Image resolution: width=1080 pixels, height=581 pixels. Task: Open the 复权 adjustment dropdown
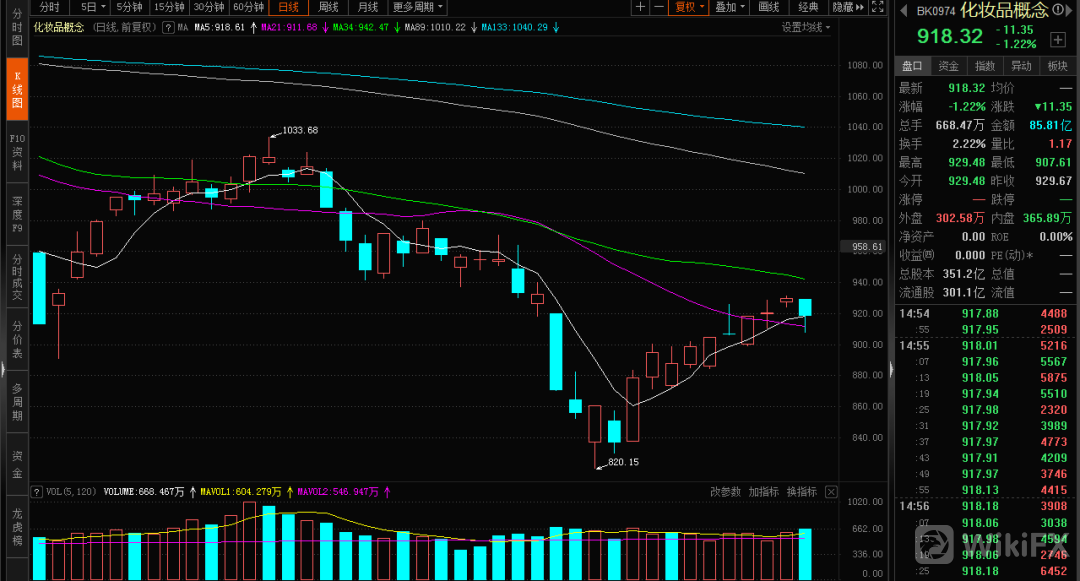690,7
